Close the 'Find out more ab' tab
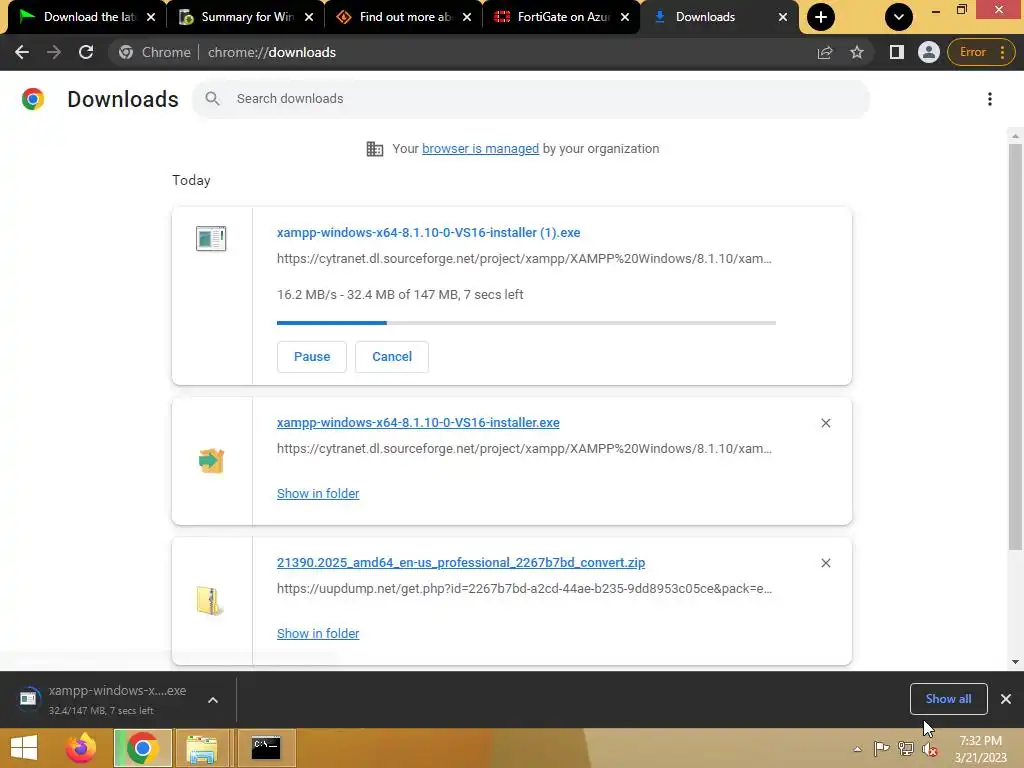1024x768 pixels. coord(467,17)
